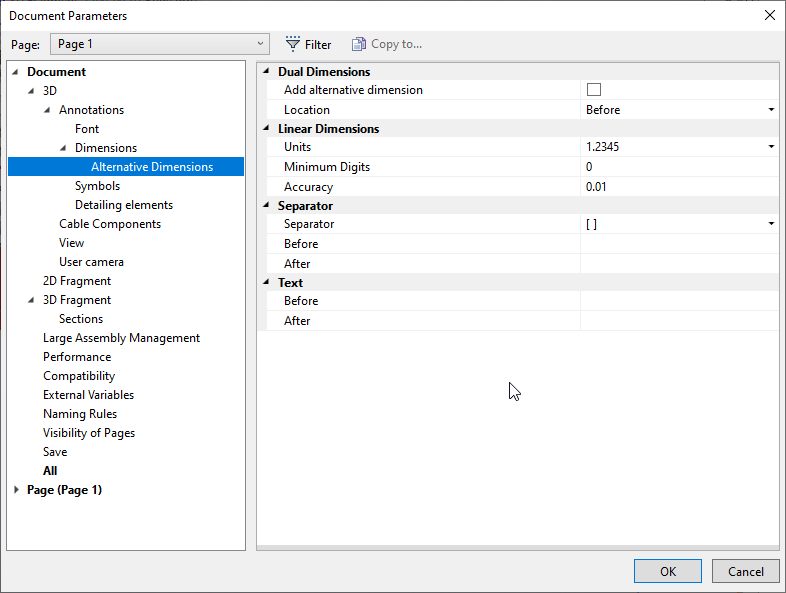Collapse the 3D tree node
Image resolution: width=786 pixels, height=593 pixels.
tap(32, 91)
